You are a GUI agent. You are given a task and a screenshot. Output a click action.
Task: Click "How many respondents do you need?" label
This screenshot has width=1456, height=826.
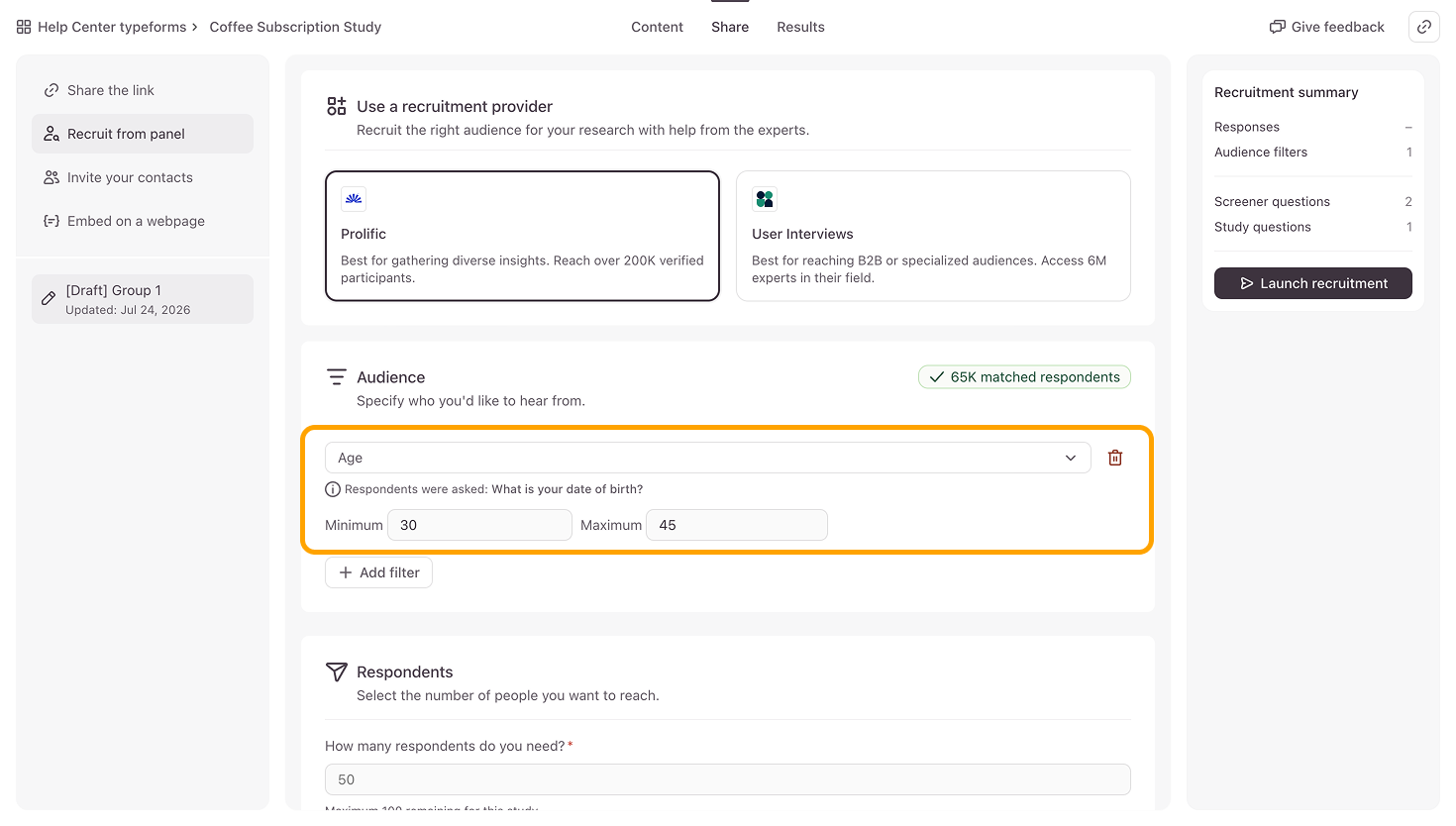tap(445, 746)
